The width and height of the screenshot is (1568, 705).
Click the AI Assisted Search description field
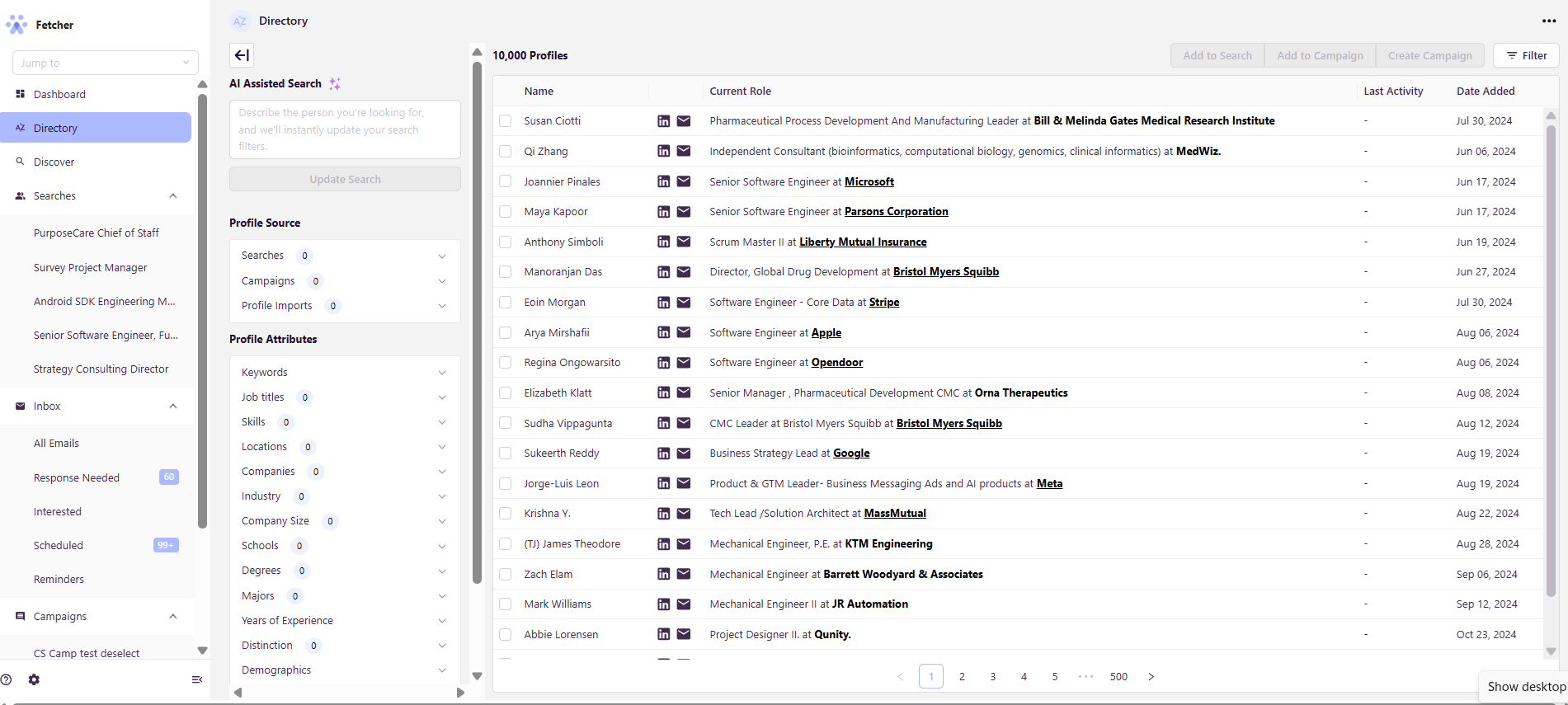(x=345, y=129)
